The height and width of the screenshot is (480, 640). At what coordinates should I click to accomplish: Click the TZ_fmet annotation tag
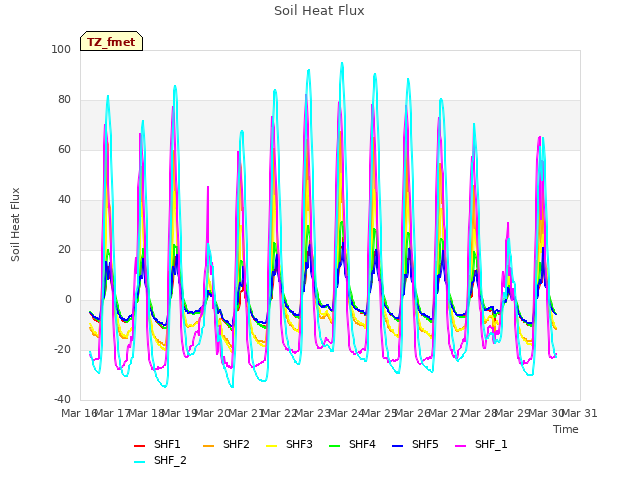click(x=111, y=41)
